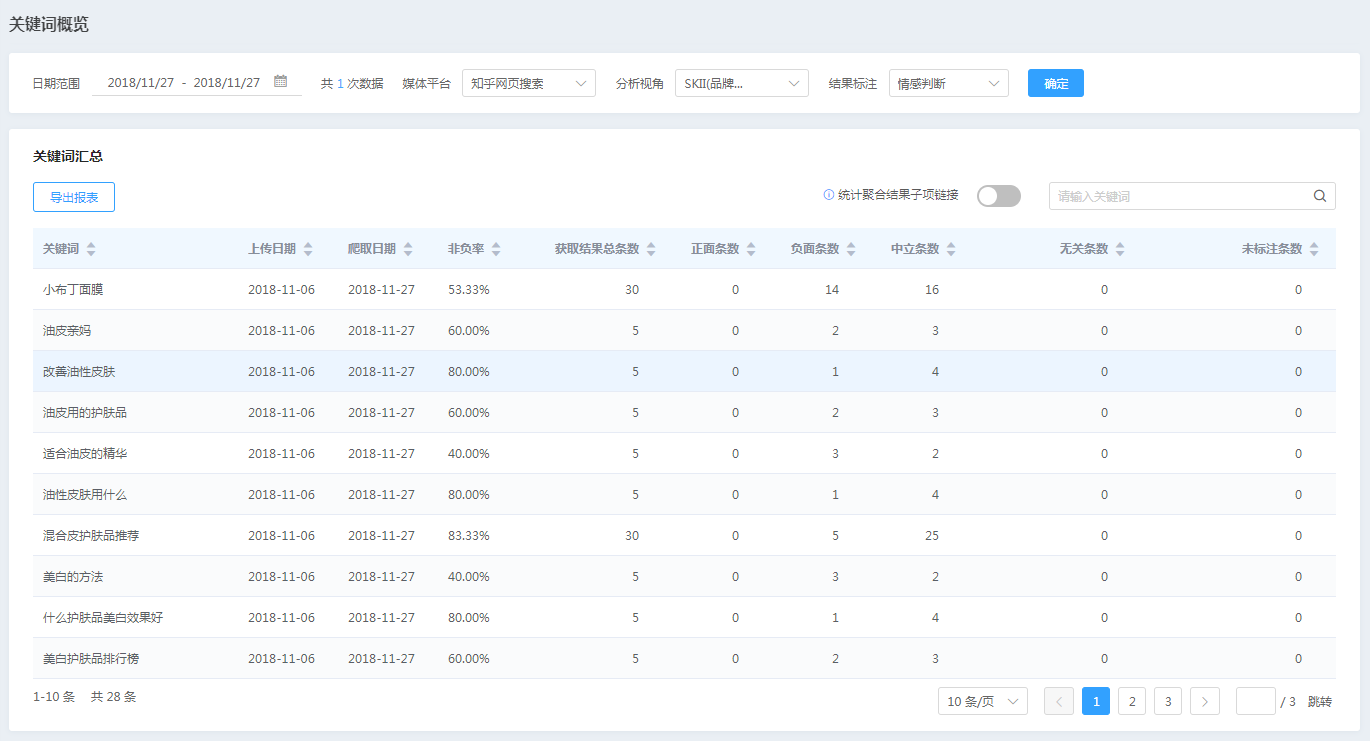Go to page 2
The height and width of the screenshot is (741, 1370).
(x=1132, y=701)
